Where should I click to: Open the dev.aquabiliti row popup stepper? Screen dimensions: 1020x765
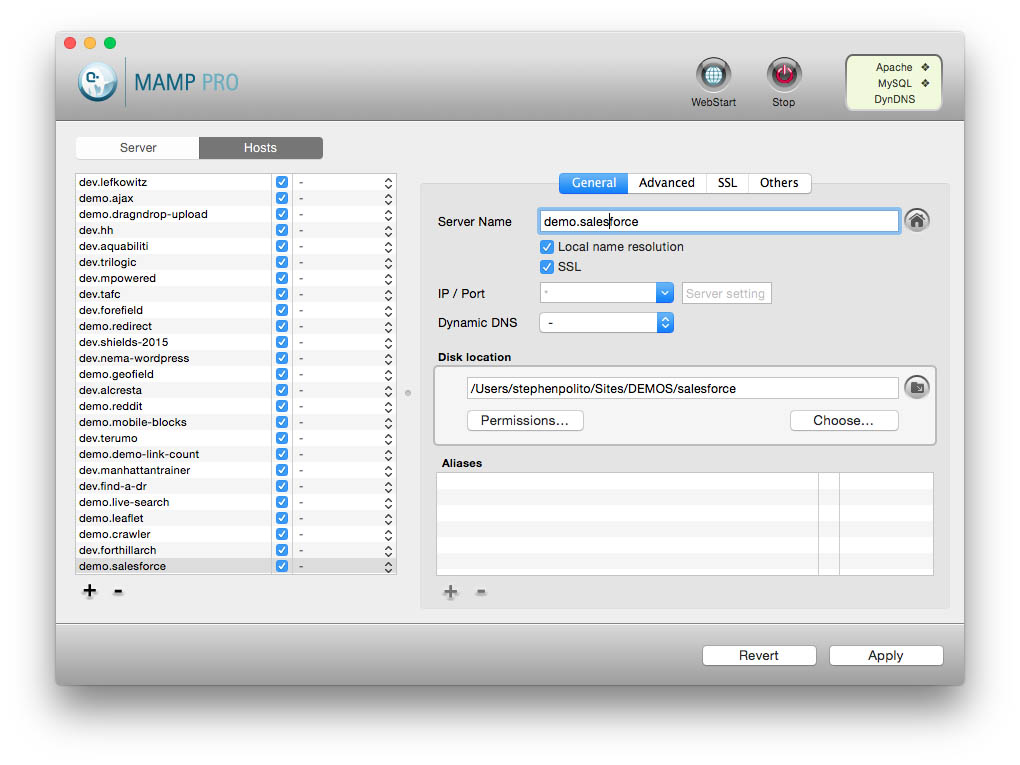(388, 247)
